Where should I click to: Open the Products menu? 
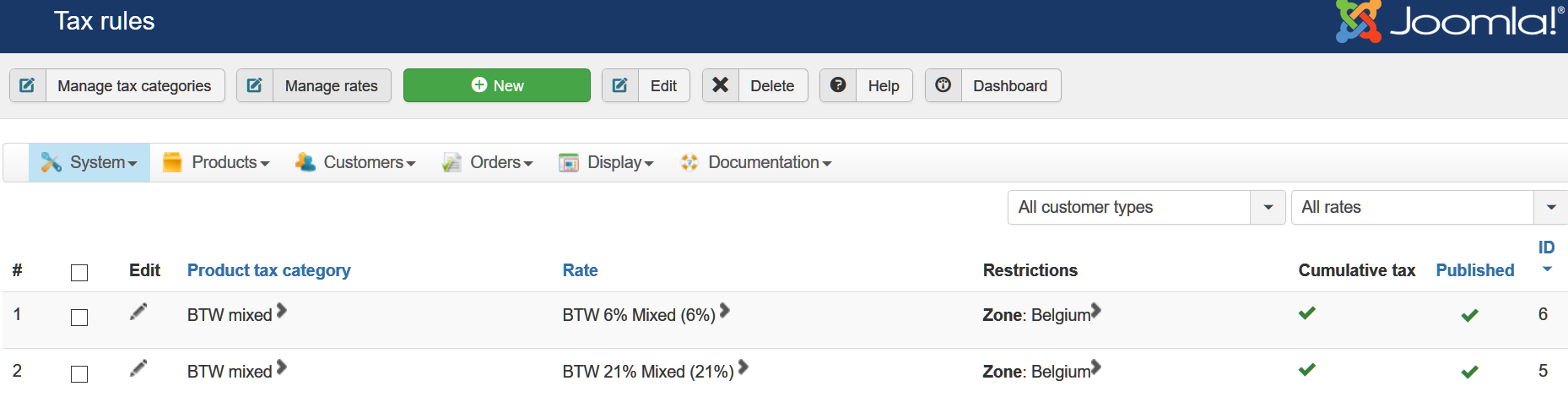coord(216,162)
